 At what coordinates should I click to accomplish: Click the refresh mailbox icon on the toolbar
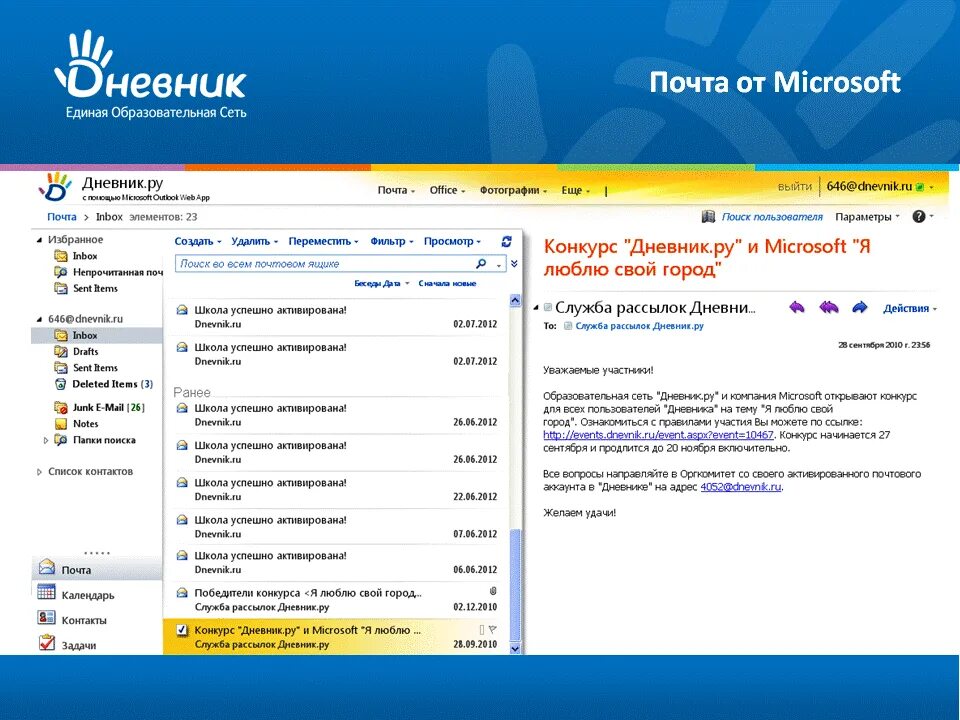507,241
